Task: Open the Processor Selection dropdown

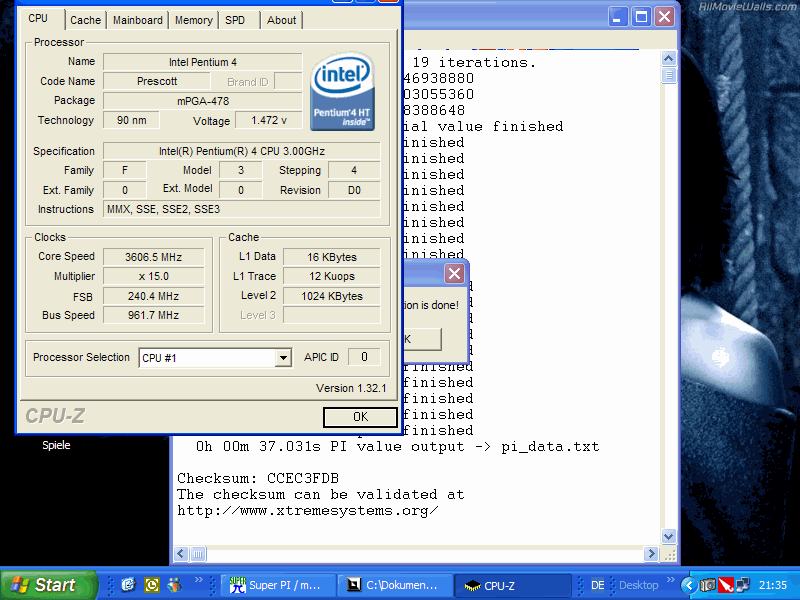Action: [x=283, y=358]
